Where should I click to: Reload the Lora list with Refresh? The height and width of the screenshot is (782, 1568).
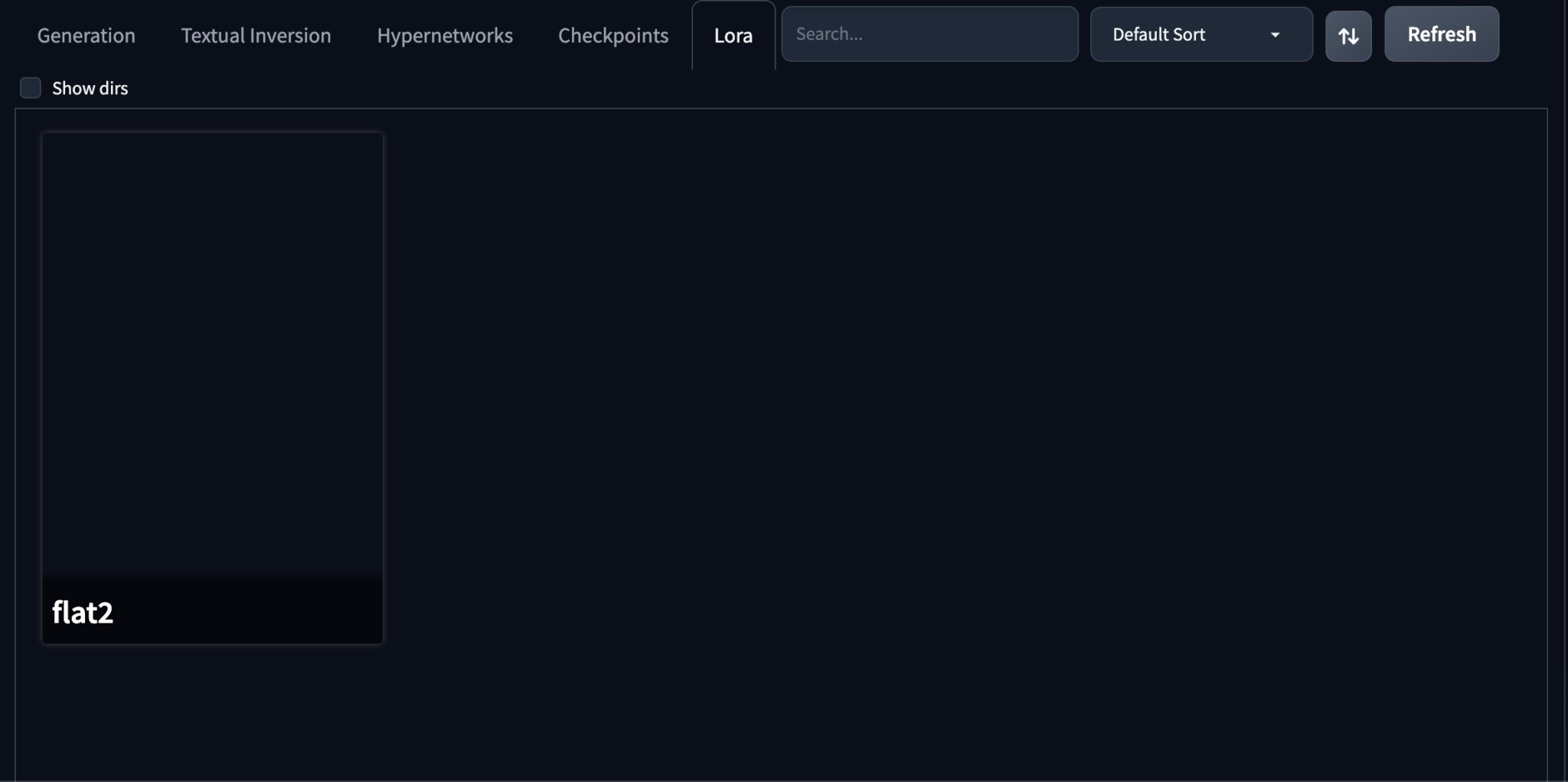pos(1441,34)
